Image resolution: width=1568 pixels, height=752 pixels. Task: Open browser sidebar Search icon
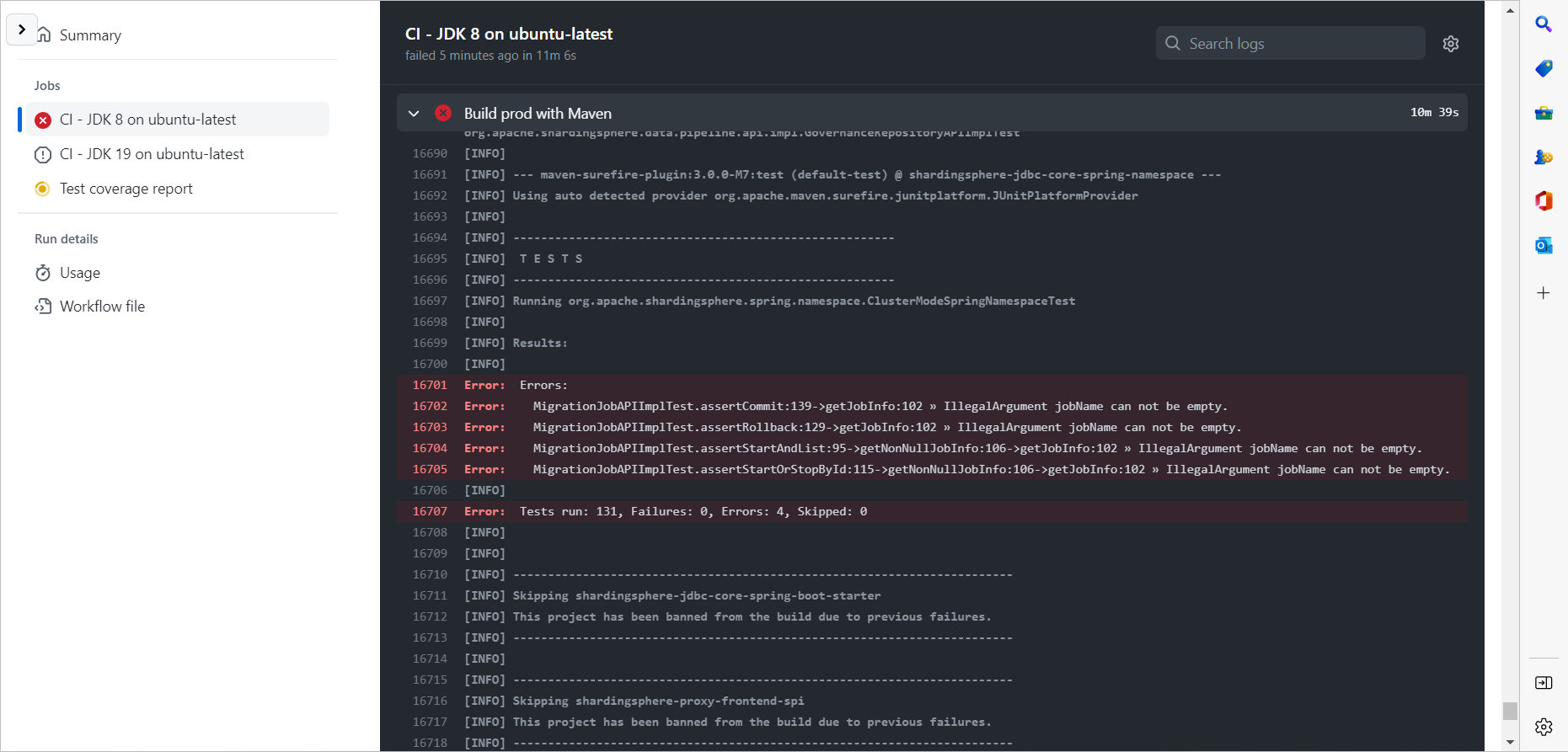tap(1544, 24)
